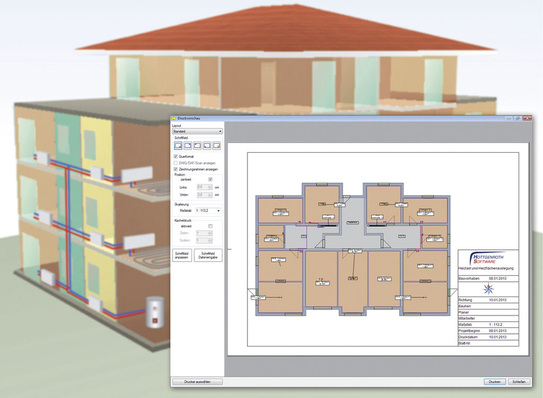Click the Links position spinner field
The width and height of the screenshot is (543, 398).
[204, 187]
